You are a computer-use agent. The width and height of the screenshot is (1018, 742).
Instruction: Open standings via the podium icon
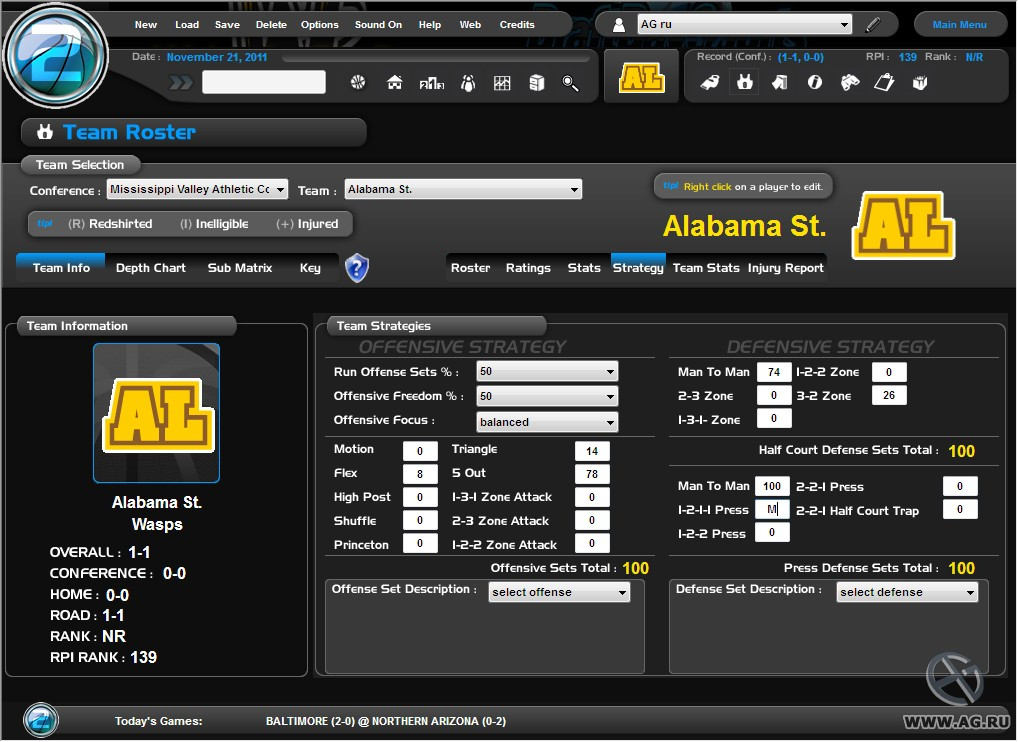(x=432, y=83)
